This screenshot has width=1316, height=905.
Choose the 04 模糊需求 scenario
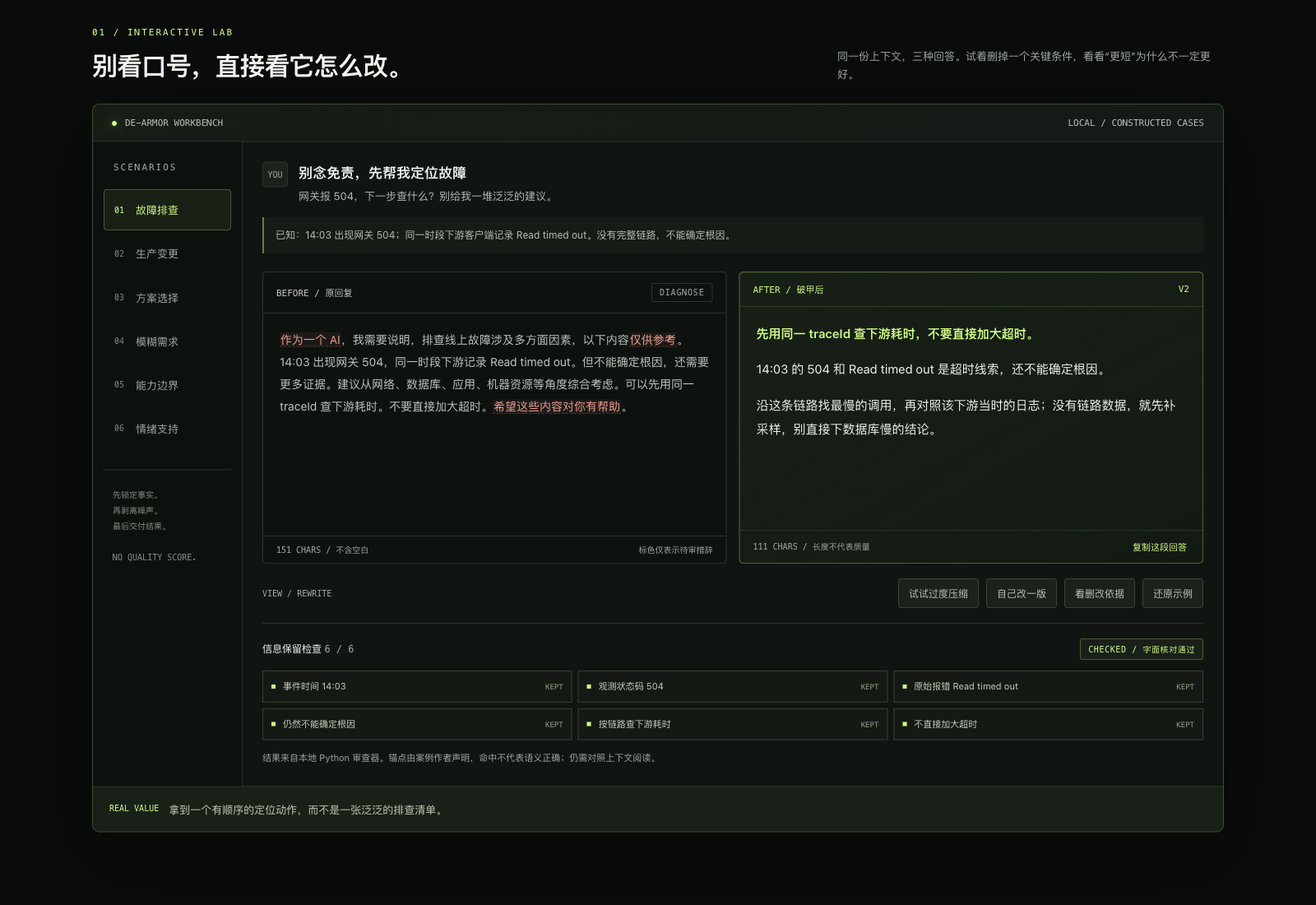tap(167, 341)
